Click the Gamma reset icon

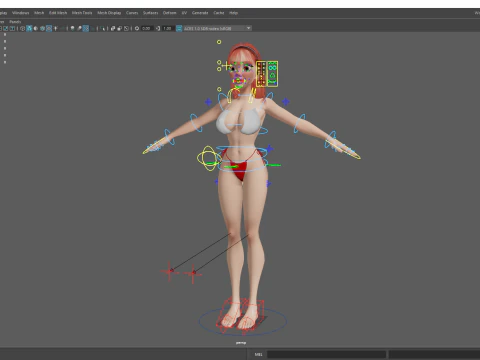point(158,28)
